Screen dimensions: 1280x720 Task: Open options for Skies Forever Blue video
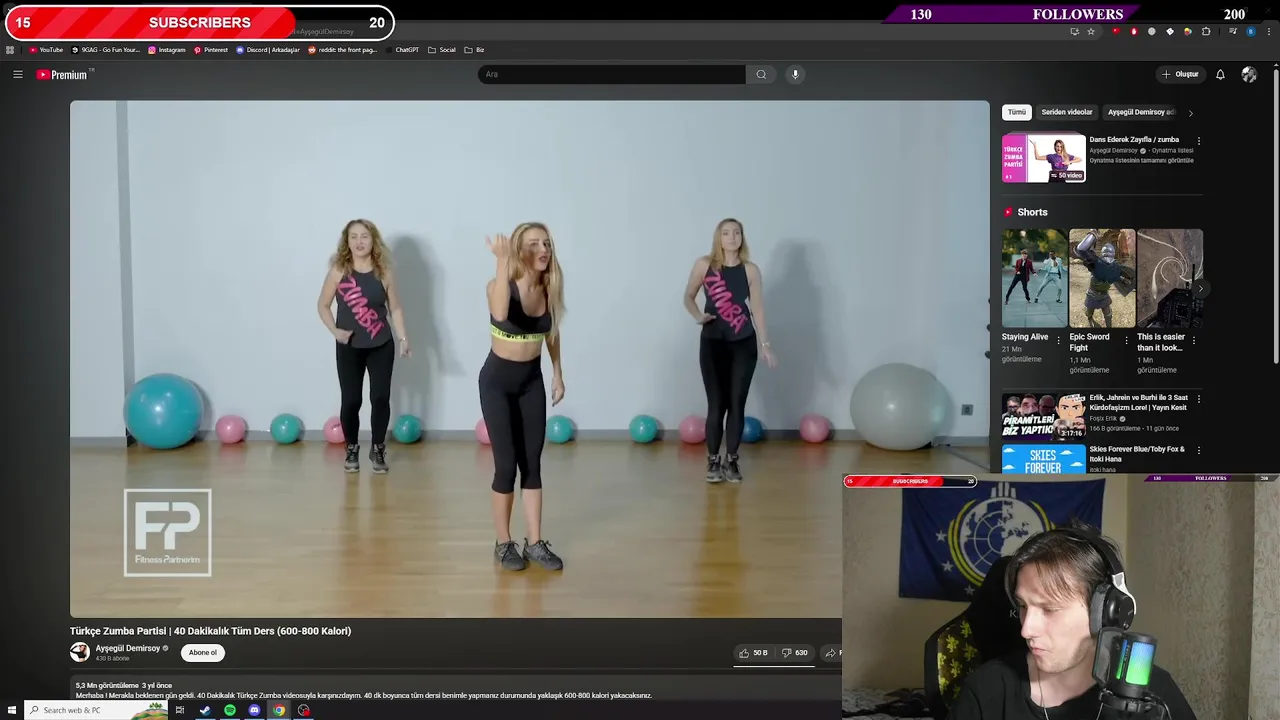point(1199,451)
